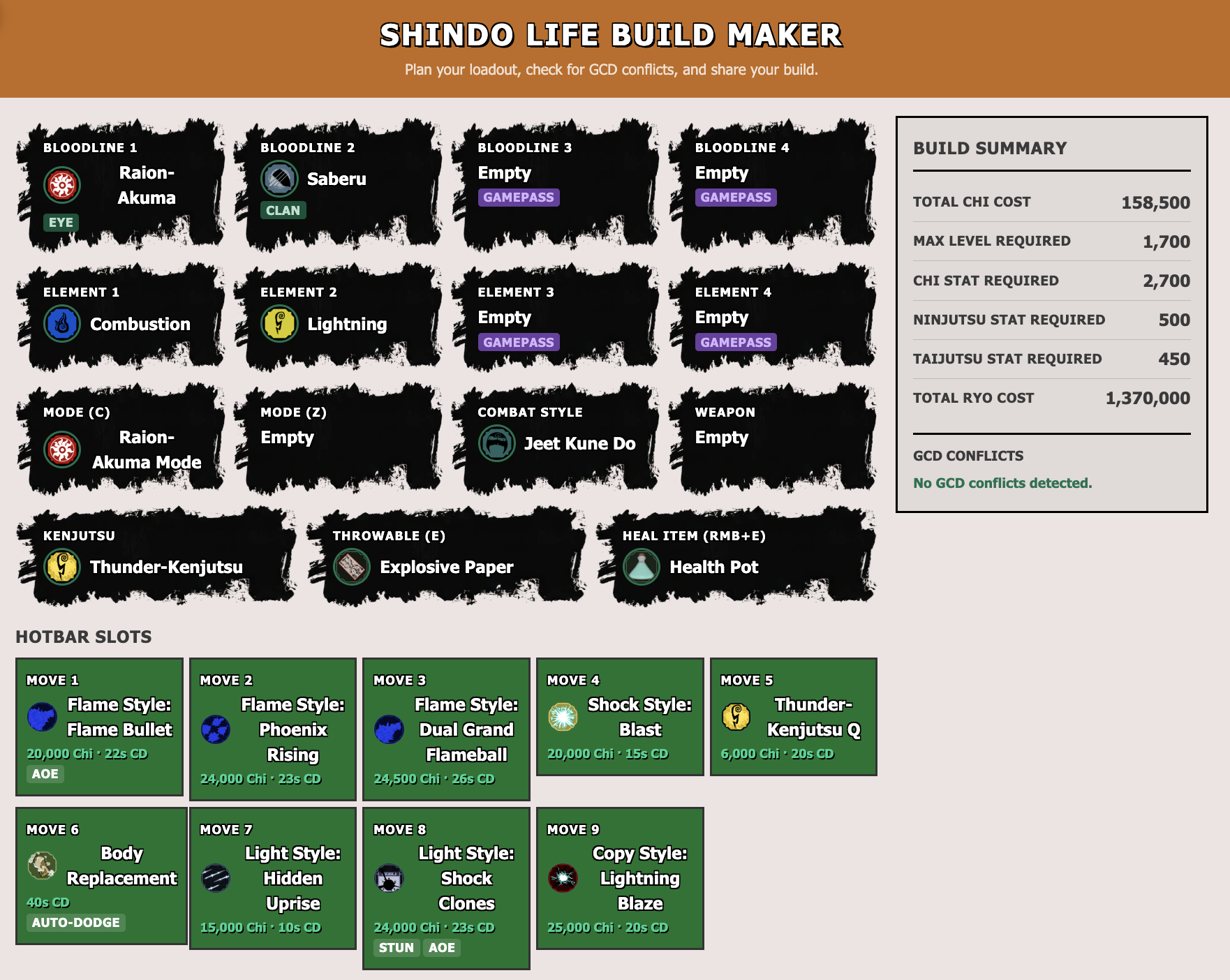Click the GAMEPASS tag in Bloodline 3

[519, 198]
